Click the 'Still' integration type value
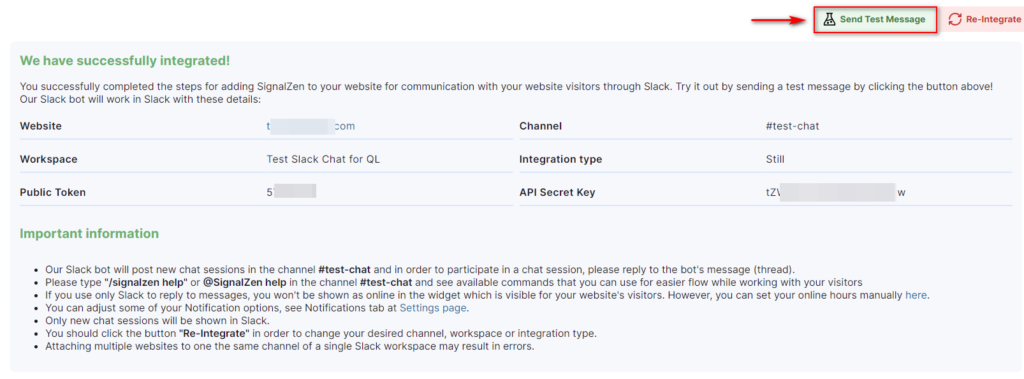 coord(775,159)
